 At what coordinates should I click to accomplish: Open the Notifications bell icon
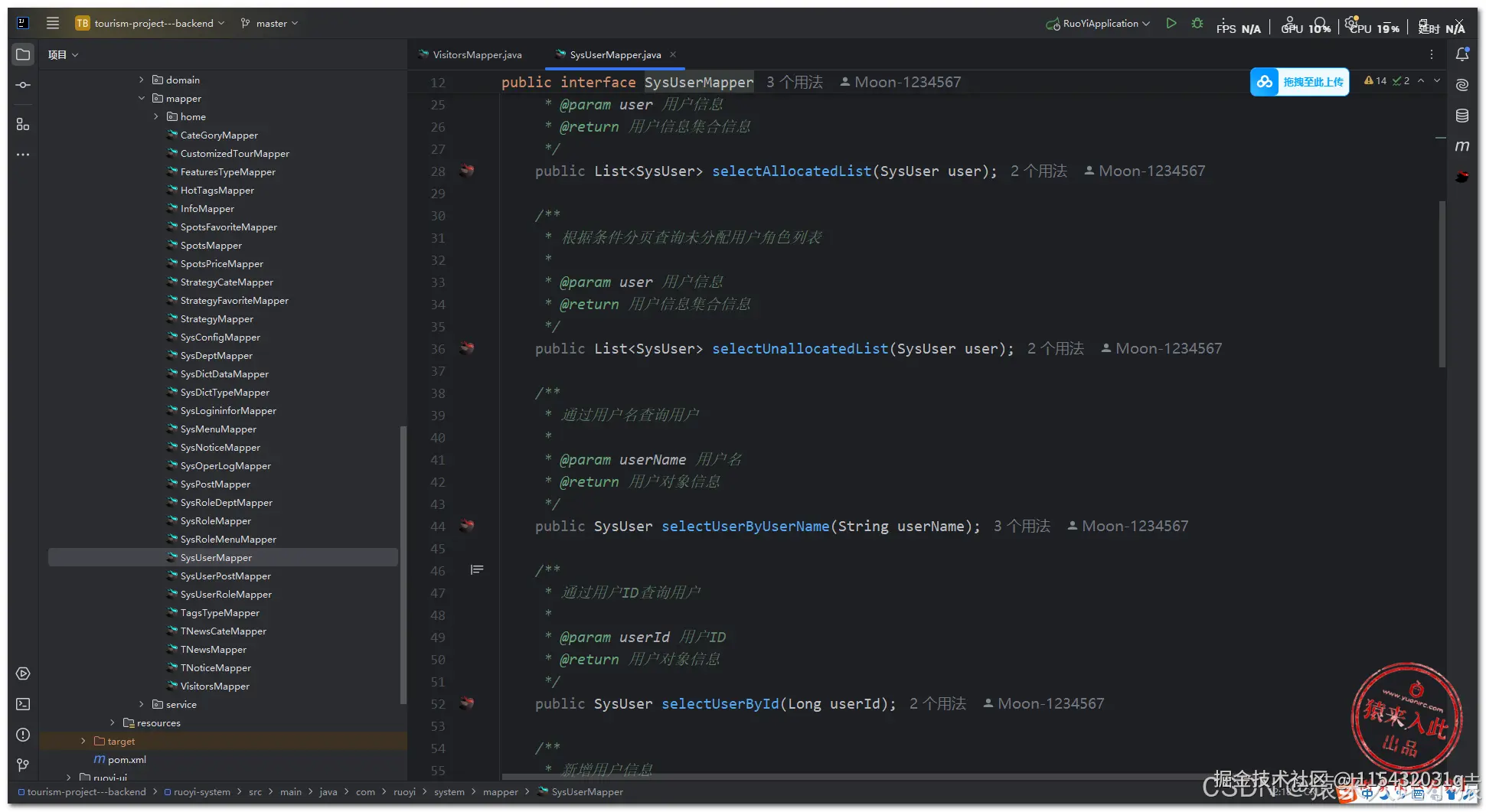click(1462, 54)
